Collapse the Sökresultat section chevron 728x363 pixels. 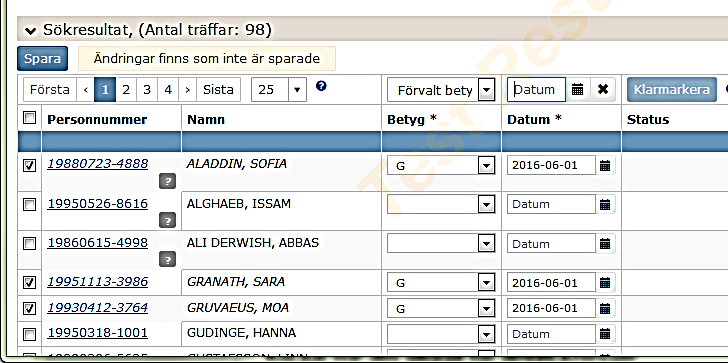(31, 31)
